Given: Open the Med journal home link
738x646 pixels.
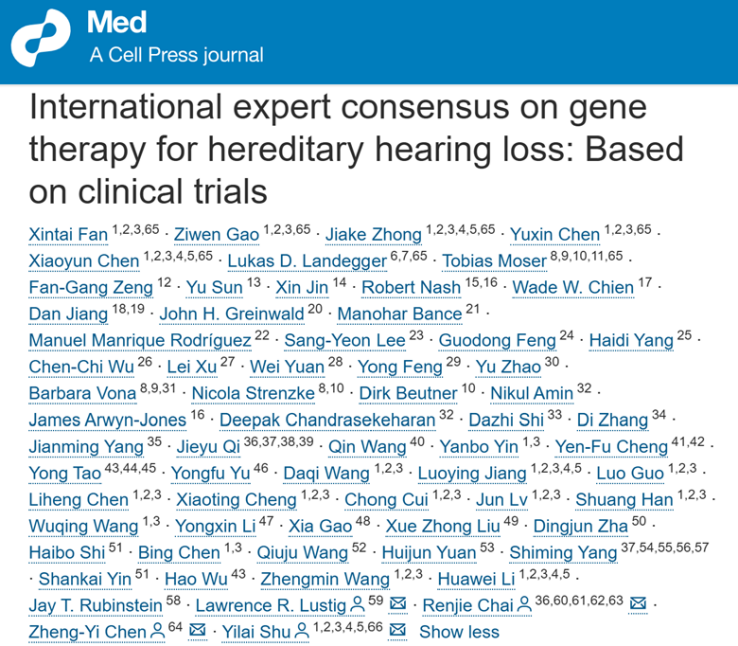Looking at the screenshot, I should [117, 21].
